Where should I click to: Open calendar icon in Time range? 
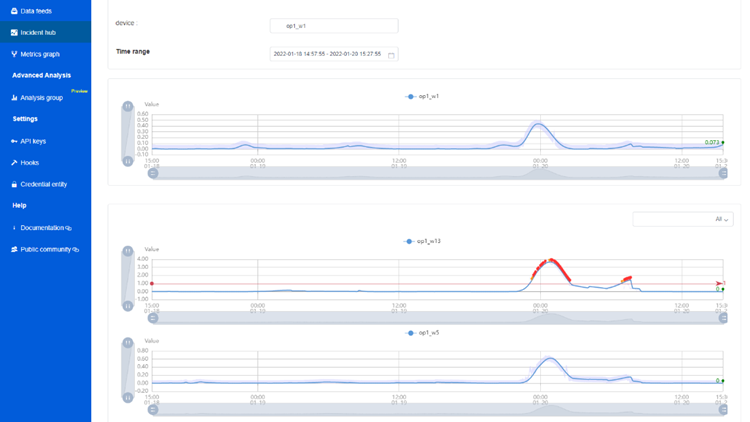click(x=391, y=55)
